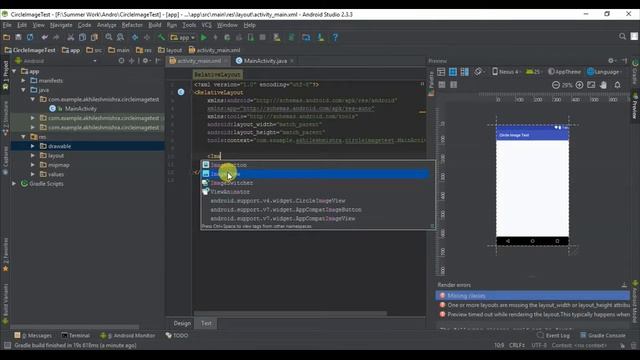Zoom out in the layout Preview
This screenshot has width=640, height=360.
coord(556,85)
